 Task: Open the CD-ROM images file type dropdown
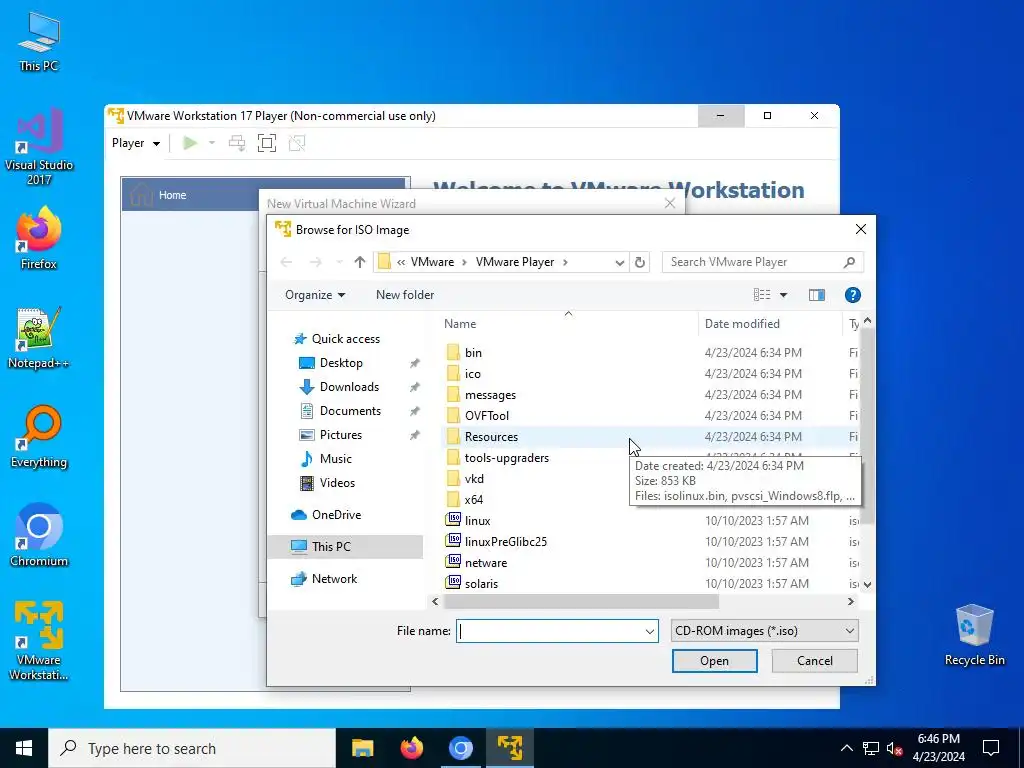pyautogui.click(x=764, y=631)
